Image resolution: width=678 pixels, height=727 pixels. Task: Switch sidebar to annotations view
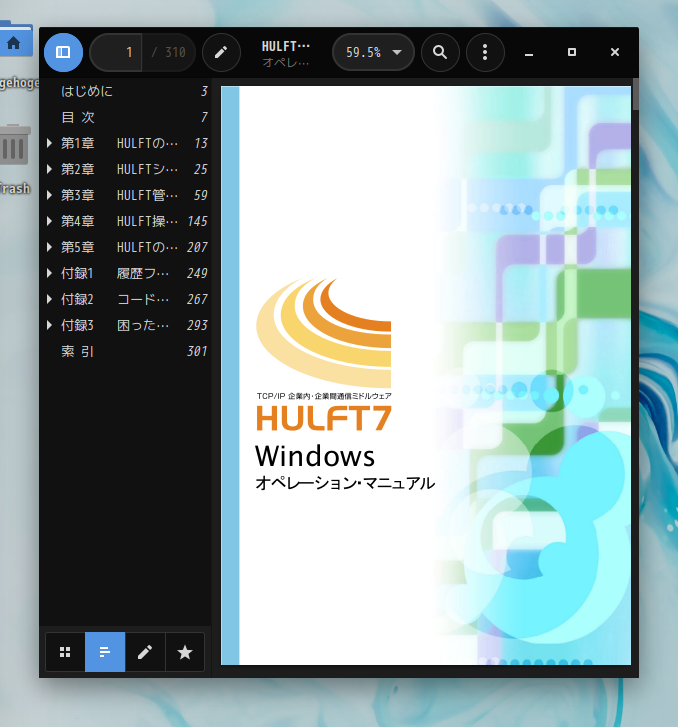pos(145,652)
